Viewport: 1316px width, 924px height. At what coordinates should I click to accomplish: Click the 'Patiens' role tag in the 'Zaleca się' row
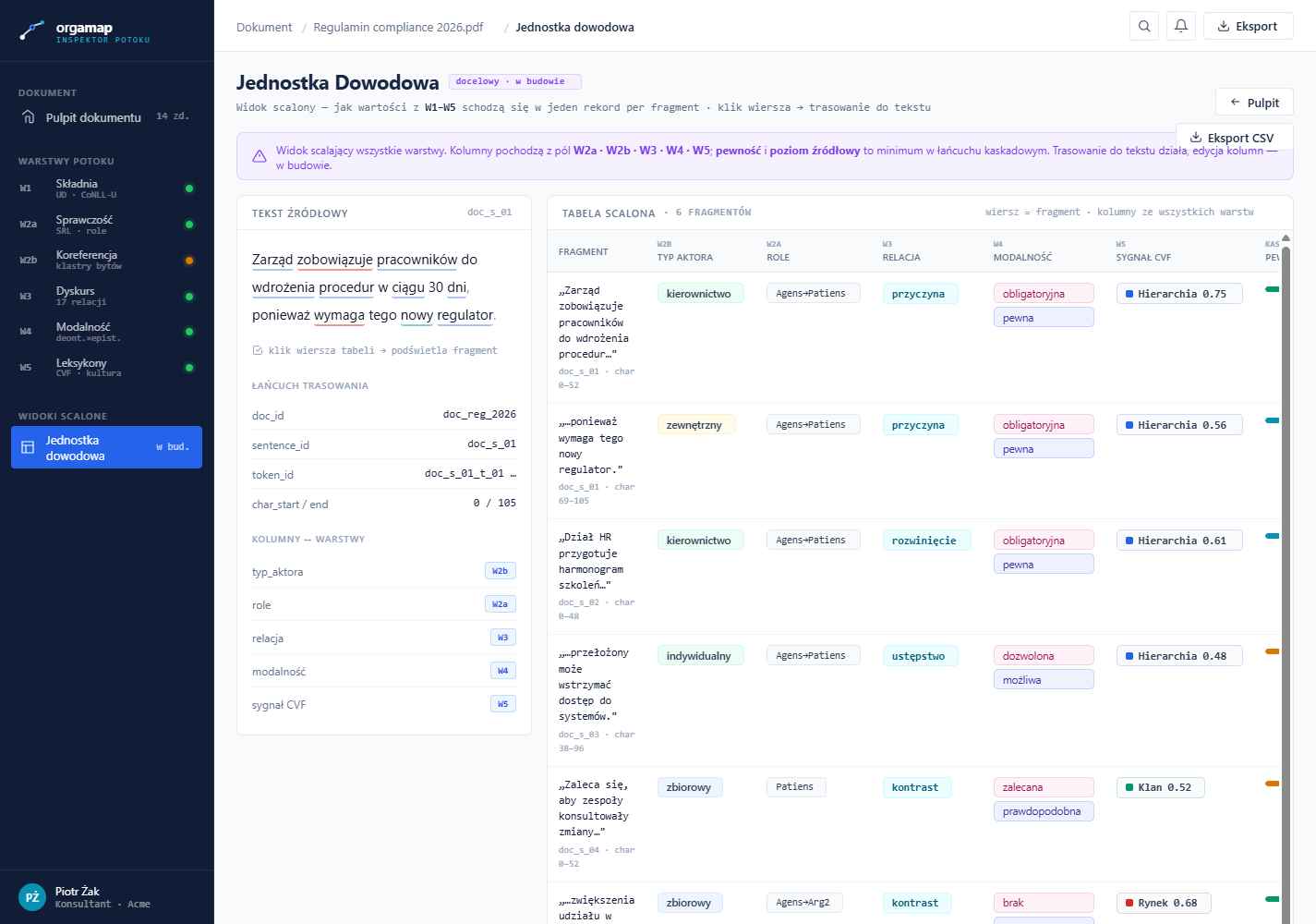pyautogui.click(x=795, y=787)
